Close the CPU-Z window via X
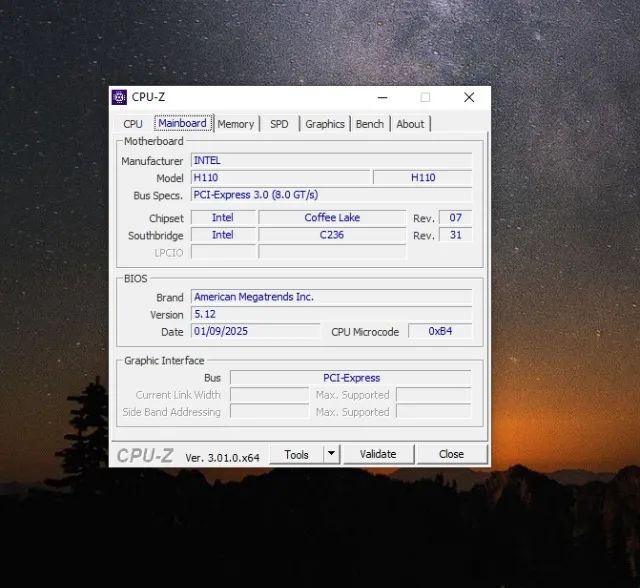The image size is (640, 588). tap(469, 98)
